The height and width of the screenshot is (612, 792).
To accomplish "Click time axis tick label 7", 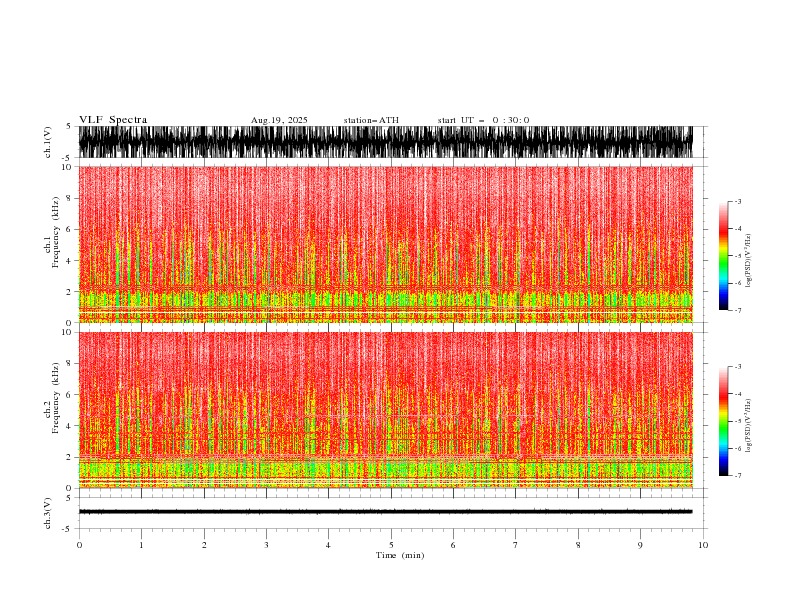I will [516, 545].
